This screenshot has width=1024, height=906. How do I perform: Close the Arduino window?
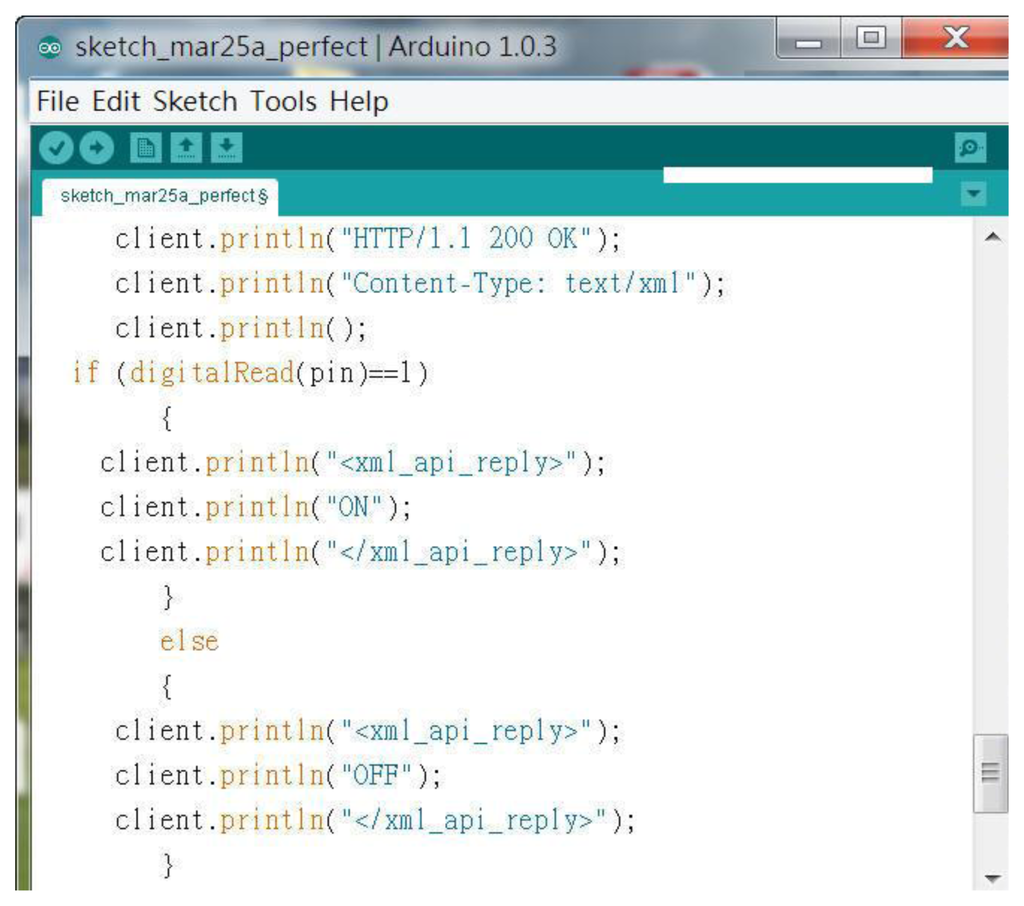pyautogui.click(x=955, y=39)
